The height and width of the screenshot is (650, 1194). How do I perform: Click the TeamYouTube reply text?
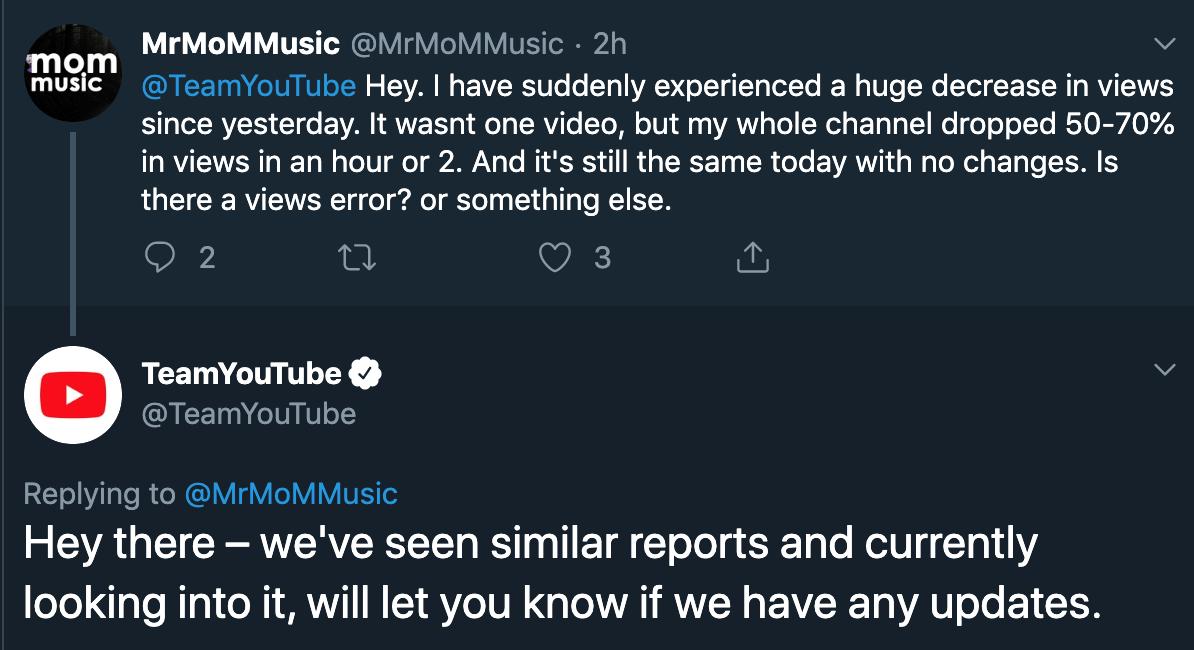(x=560, y=576)
